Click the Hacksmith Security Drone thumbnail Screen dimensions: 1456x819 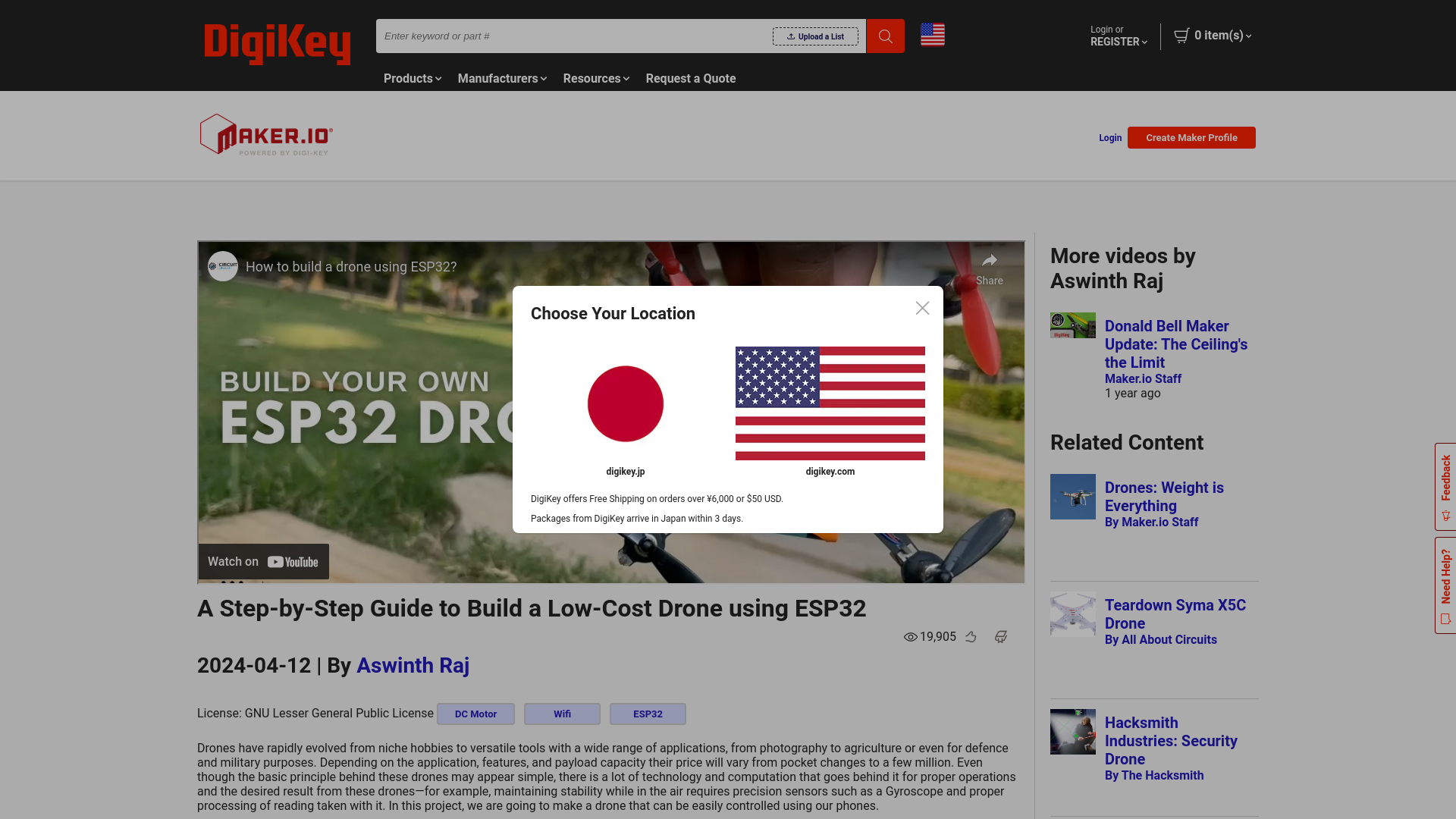click(1073, 732)
